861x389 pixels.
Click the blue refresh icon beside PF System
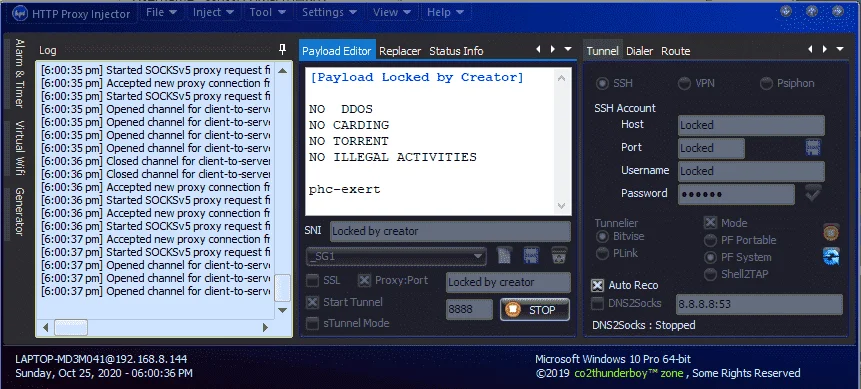coord(831,256)
